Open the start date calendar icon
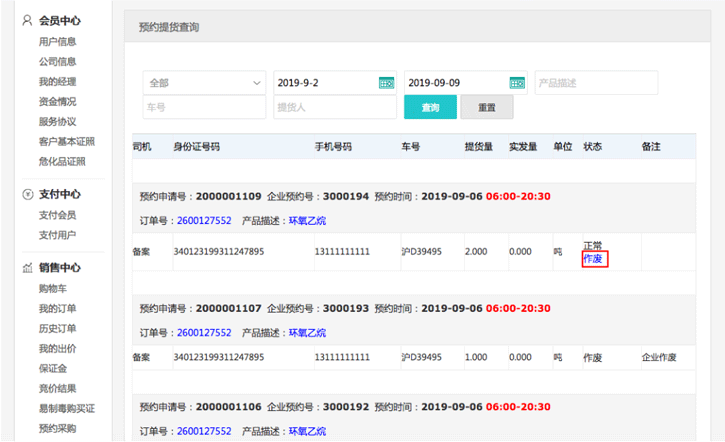725x442 pixels. coord(386,83)
